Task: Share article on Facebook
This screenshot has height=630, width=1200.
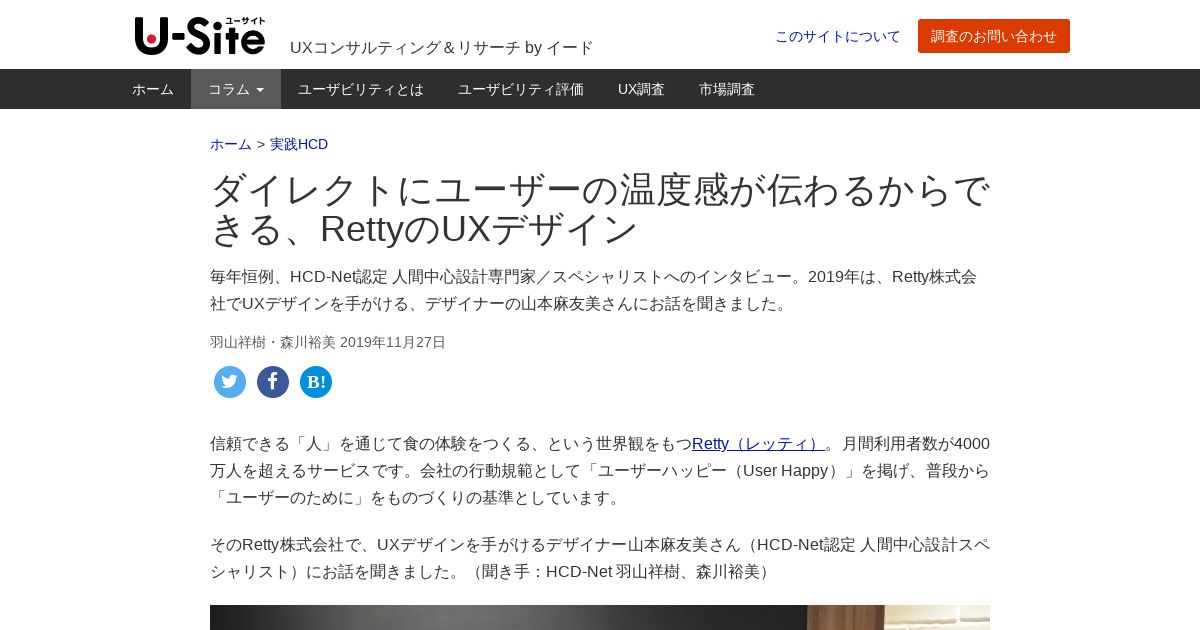Action: coord(273,382)
